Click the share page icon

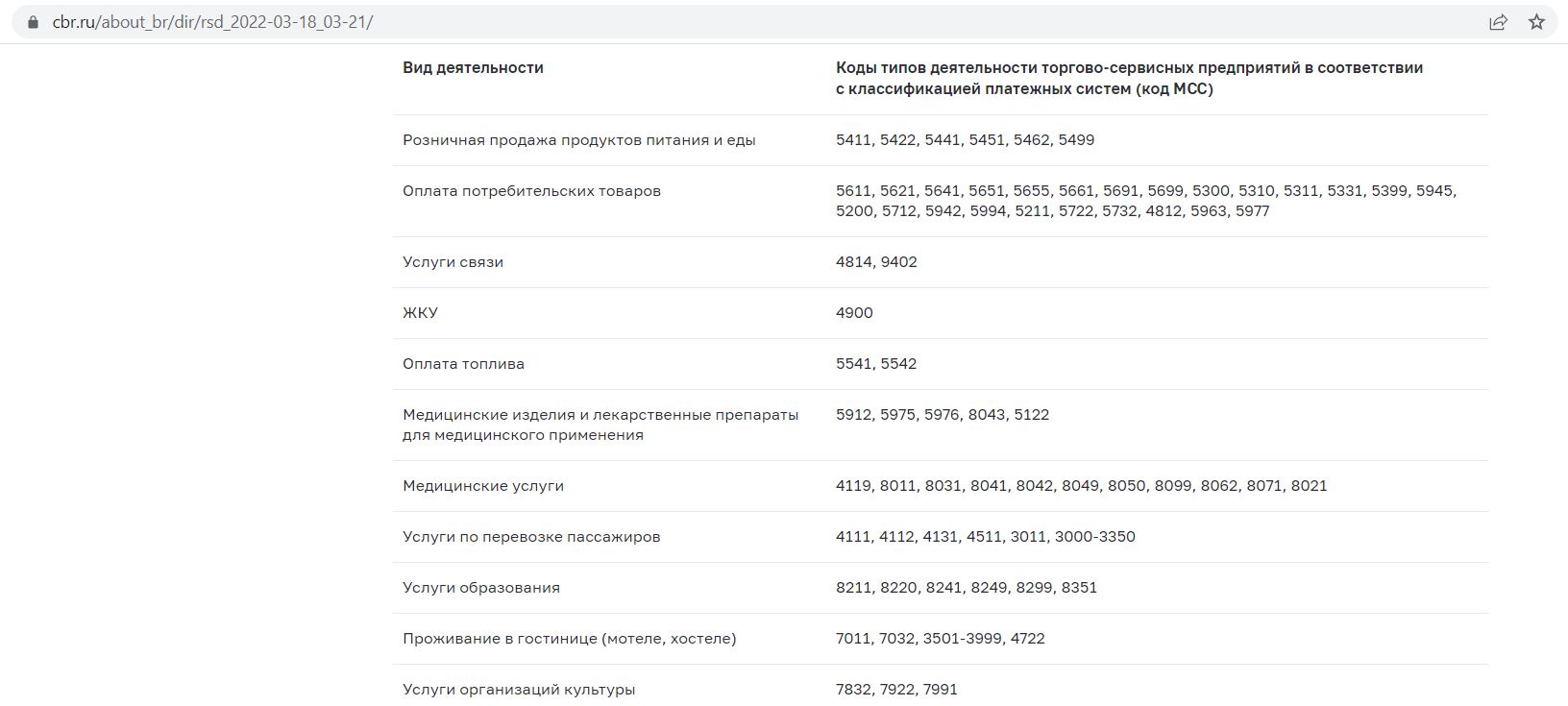(x=1498, y=22)
